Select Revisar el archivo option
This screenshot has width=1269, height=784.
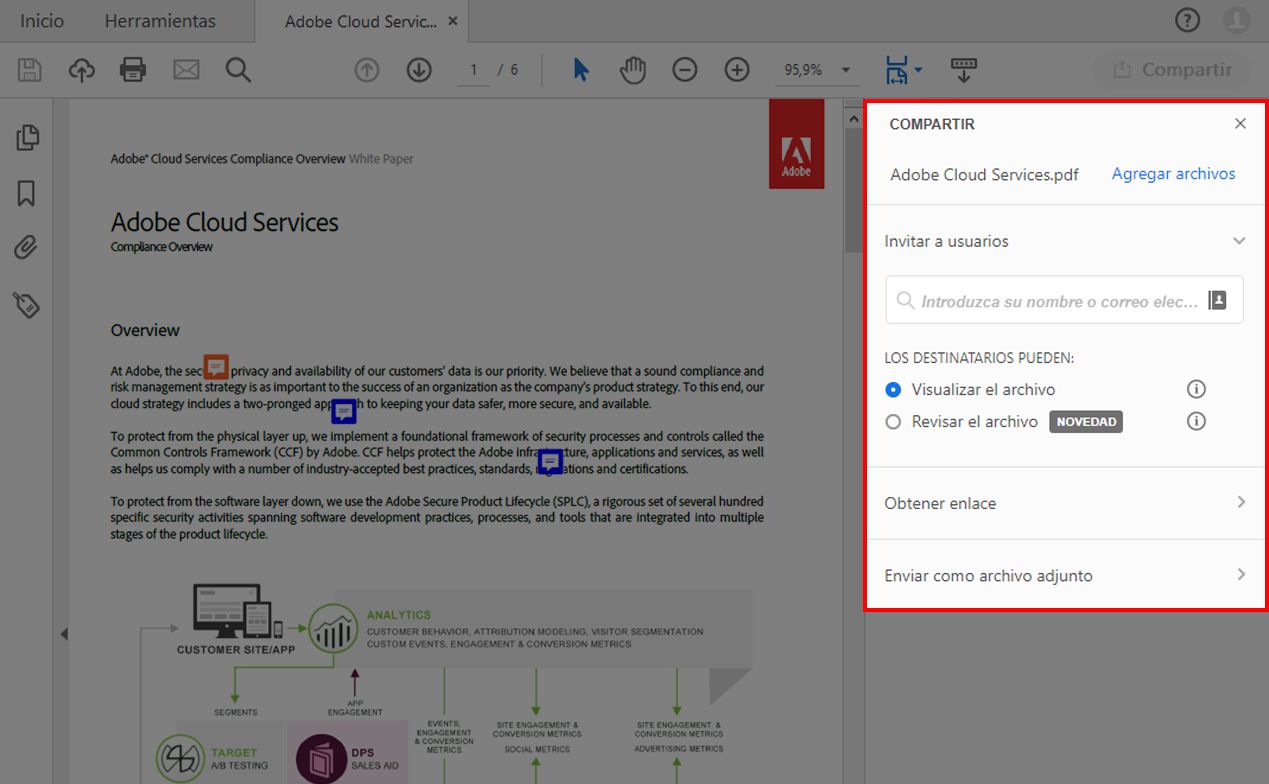[893, 422]
